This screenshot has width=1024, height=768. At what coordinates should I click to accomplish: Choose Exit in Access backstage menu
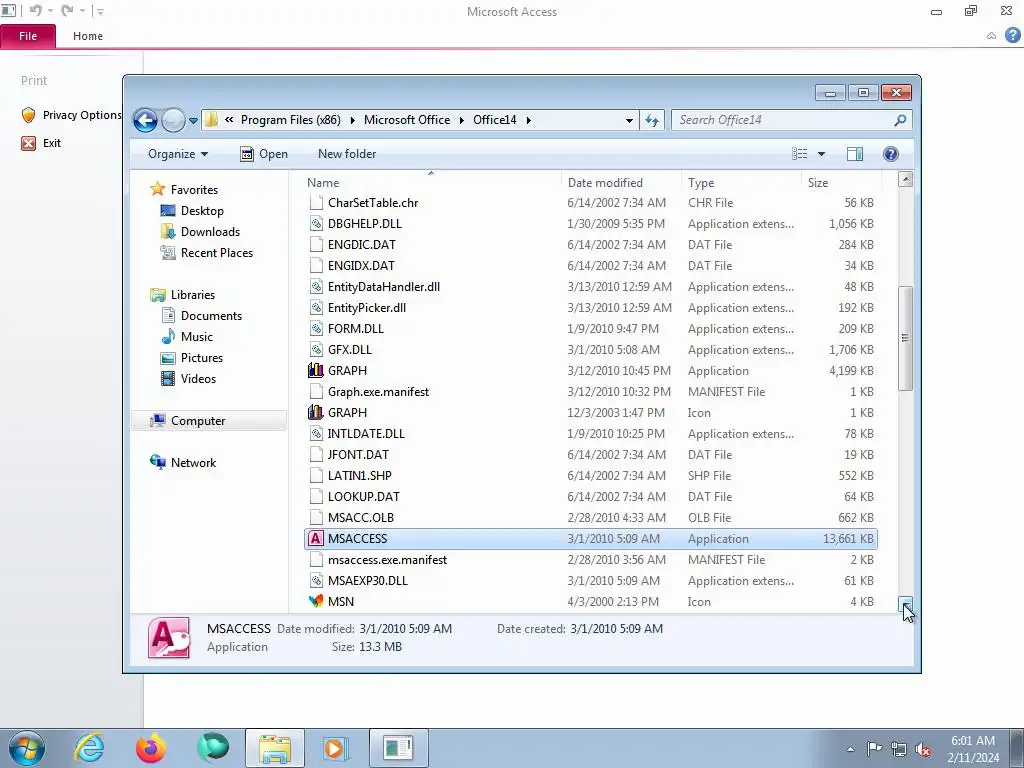tap(40, 143)
